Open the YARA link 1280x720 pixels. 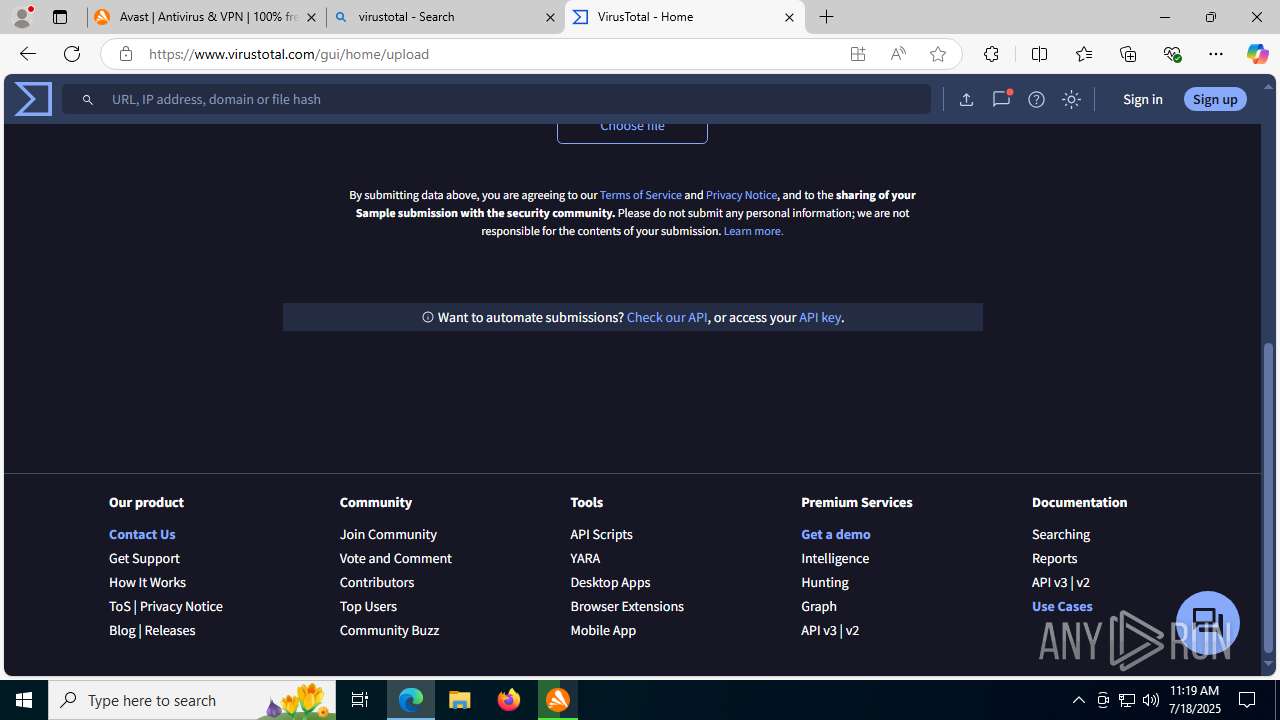585,558
